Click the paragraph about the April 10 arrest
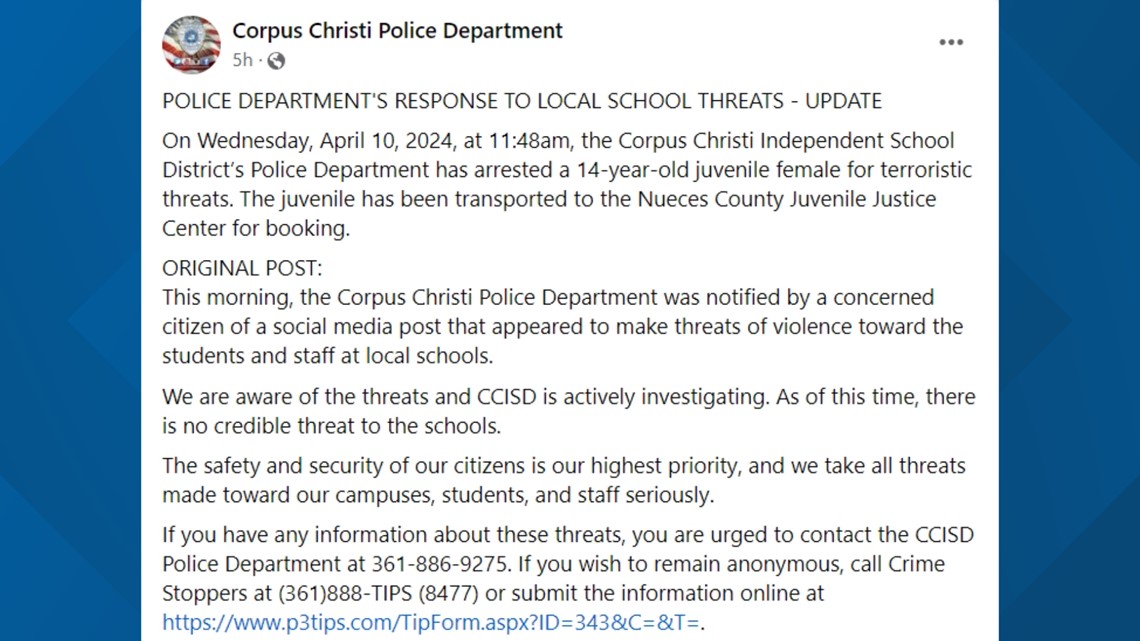1140x641 pixels. 560,184
